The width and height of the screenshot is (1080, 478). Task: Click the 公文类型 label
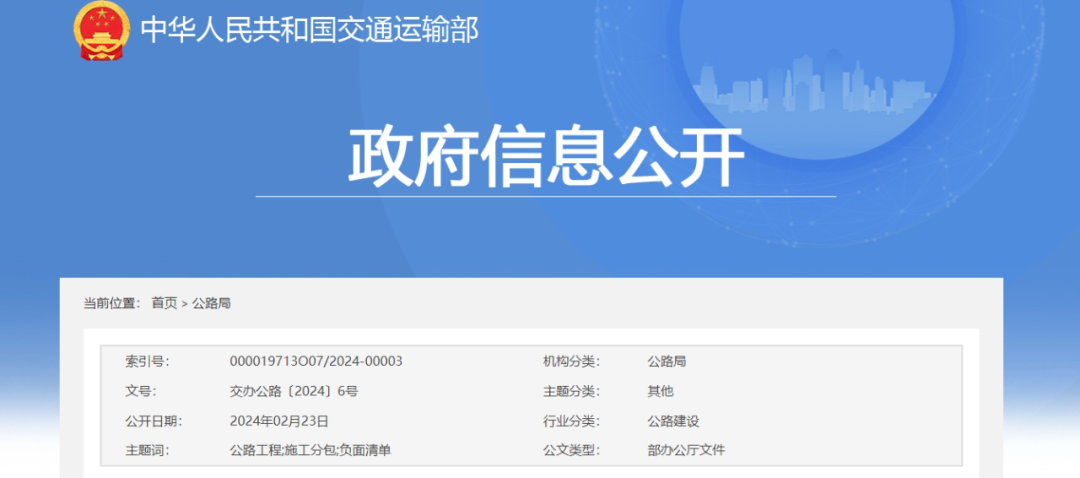coord(571,450)
